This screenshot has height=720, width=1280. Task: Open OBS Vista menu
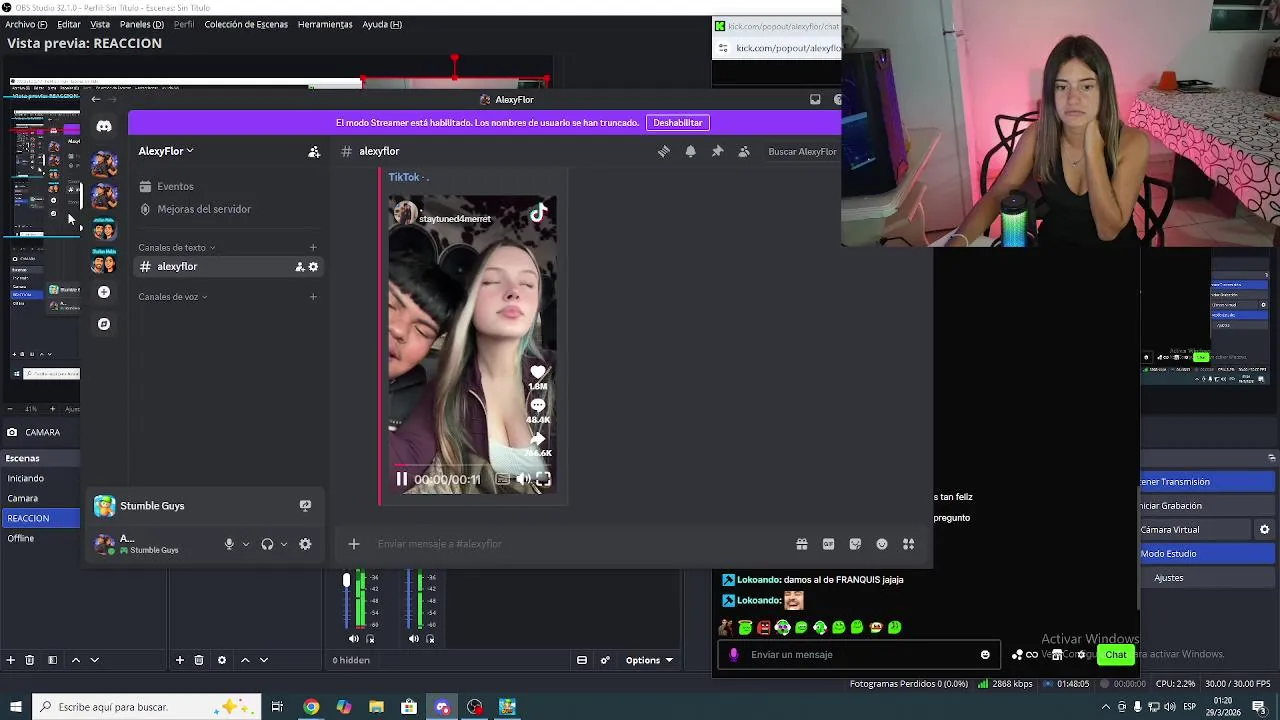100,24
